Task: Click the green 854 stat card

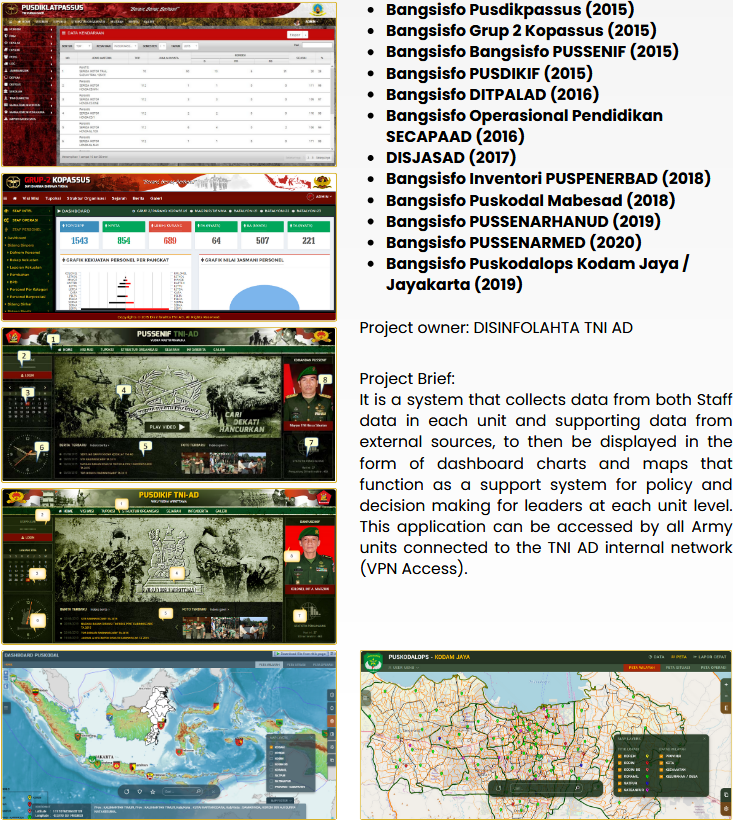Action: (124, 235)
